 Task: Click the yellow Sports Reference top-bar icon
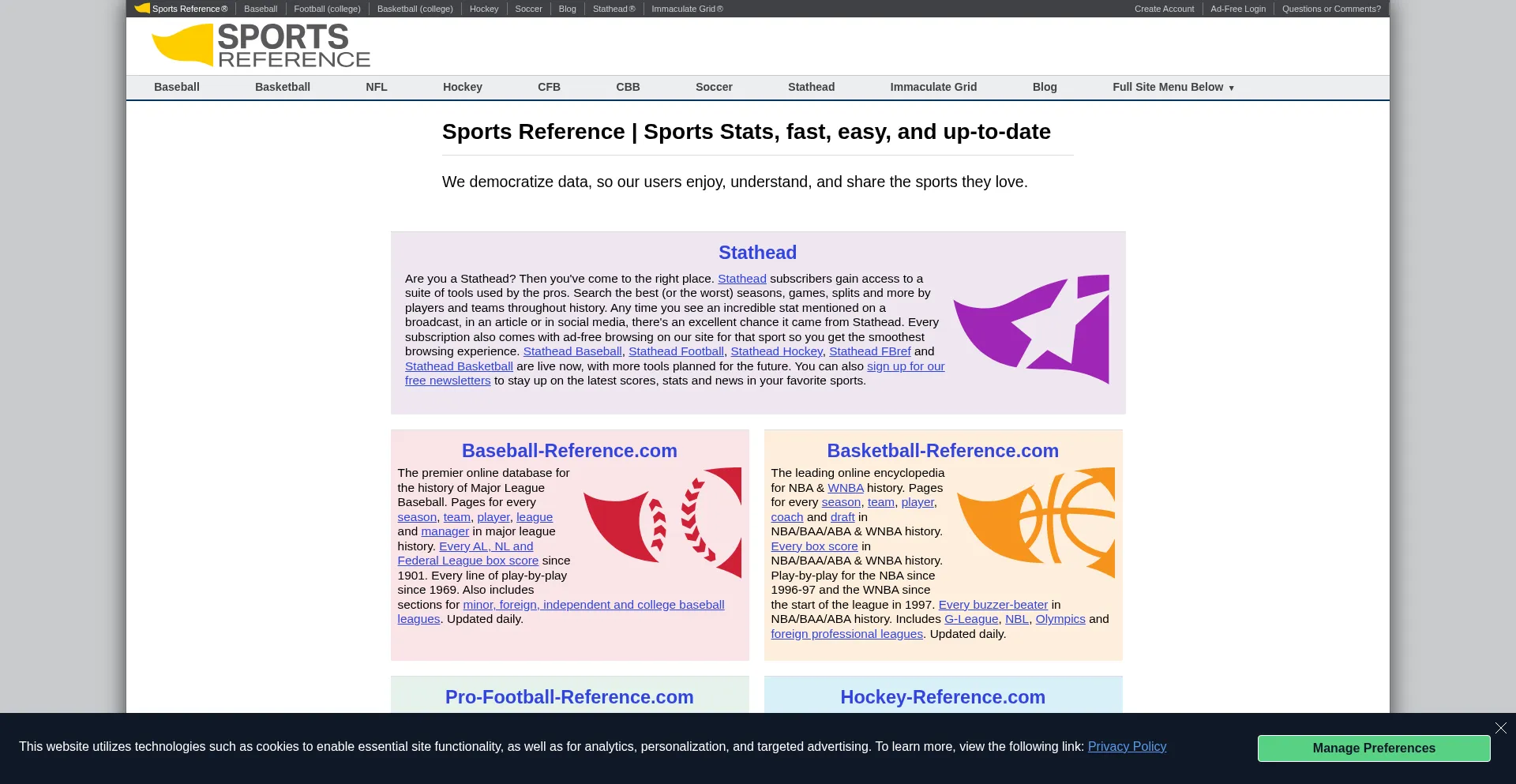(x=142, y=9)
